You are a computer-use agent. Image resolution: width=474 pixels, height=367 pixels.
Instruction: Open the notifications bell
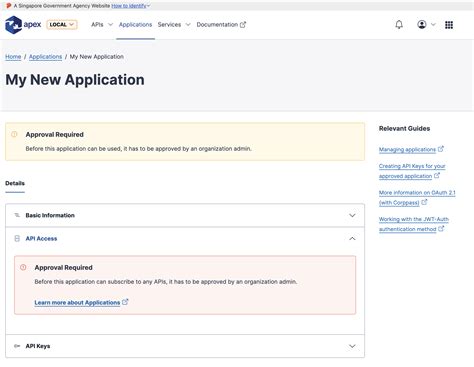pos(399,25)
